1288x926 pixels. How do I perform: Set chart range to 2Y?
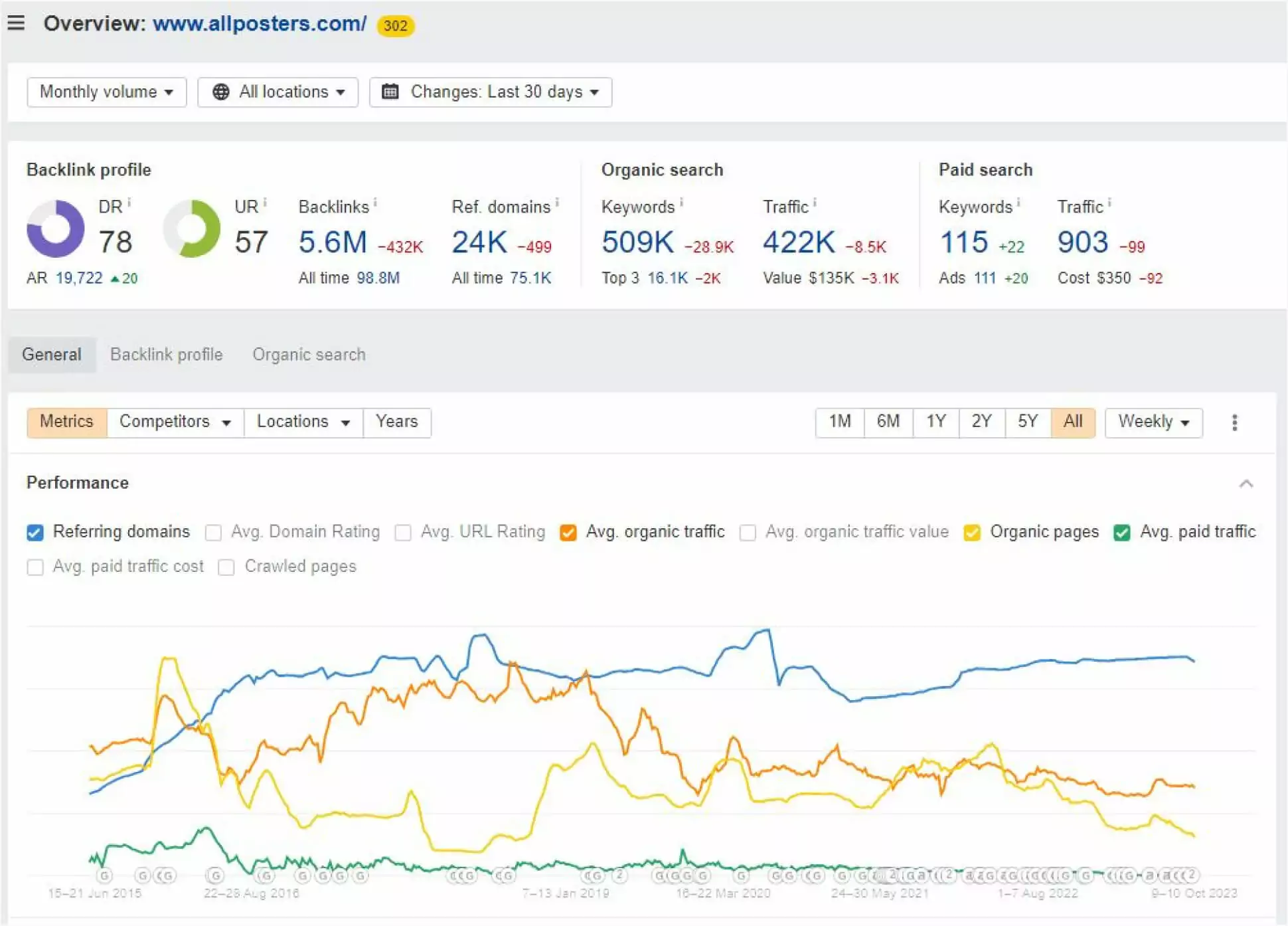[982, 422]
